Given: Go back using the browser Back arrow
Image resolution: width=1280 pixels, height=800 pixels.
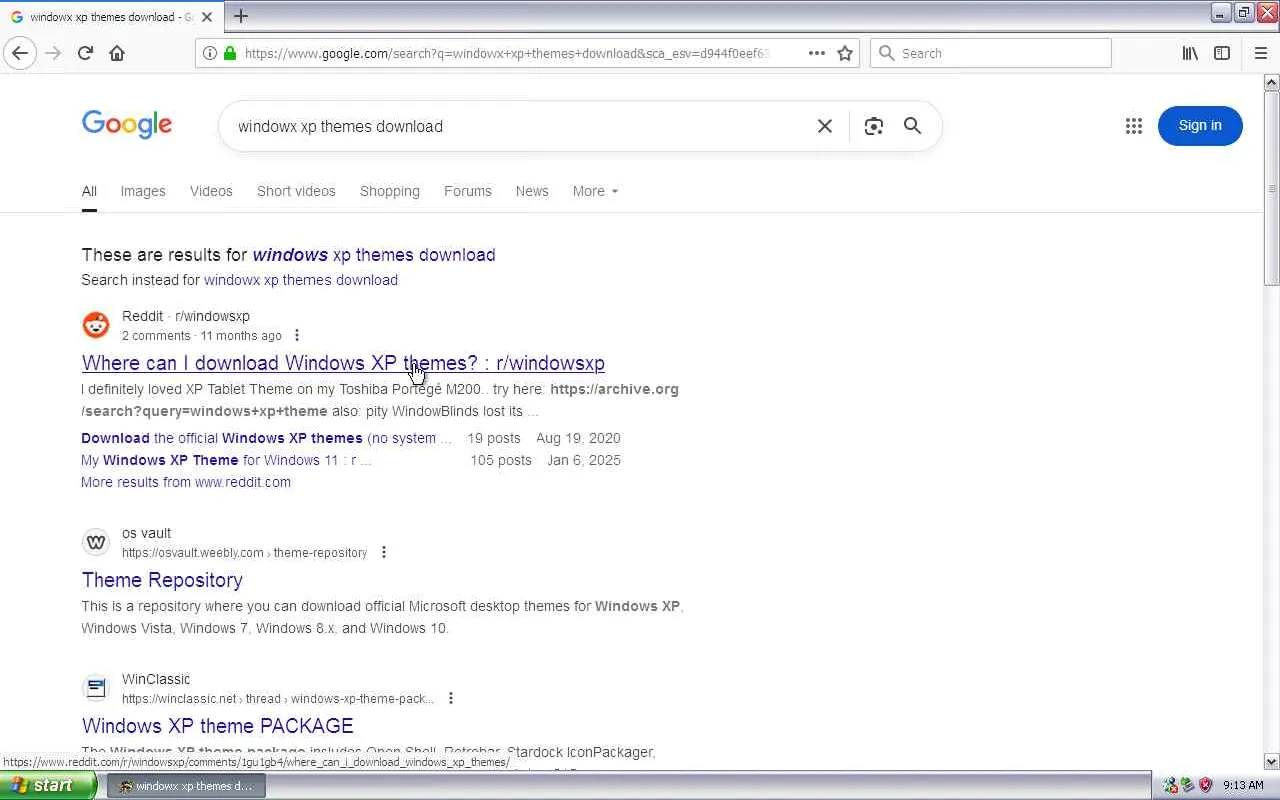Looking at the screenshot, I should coord(20,53).
